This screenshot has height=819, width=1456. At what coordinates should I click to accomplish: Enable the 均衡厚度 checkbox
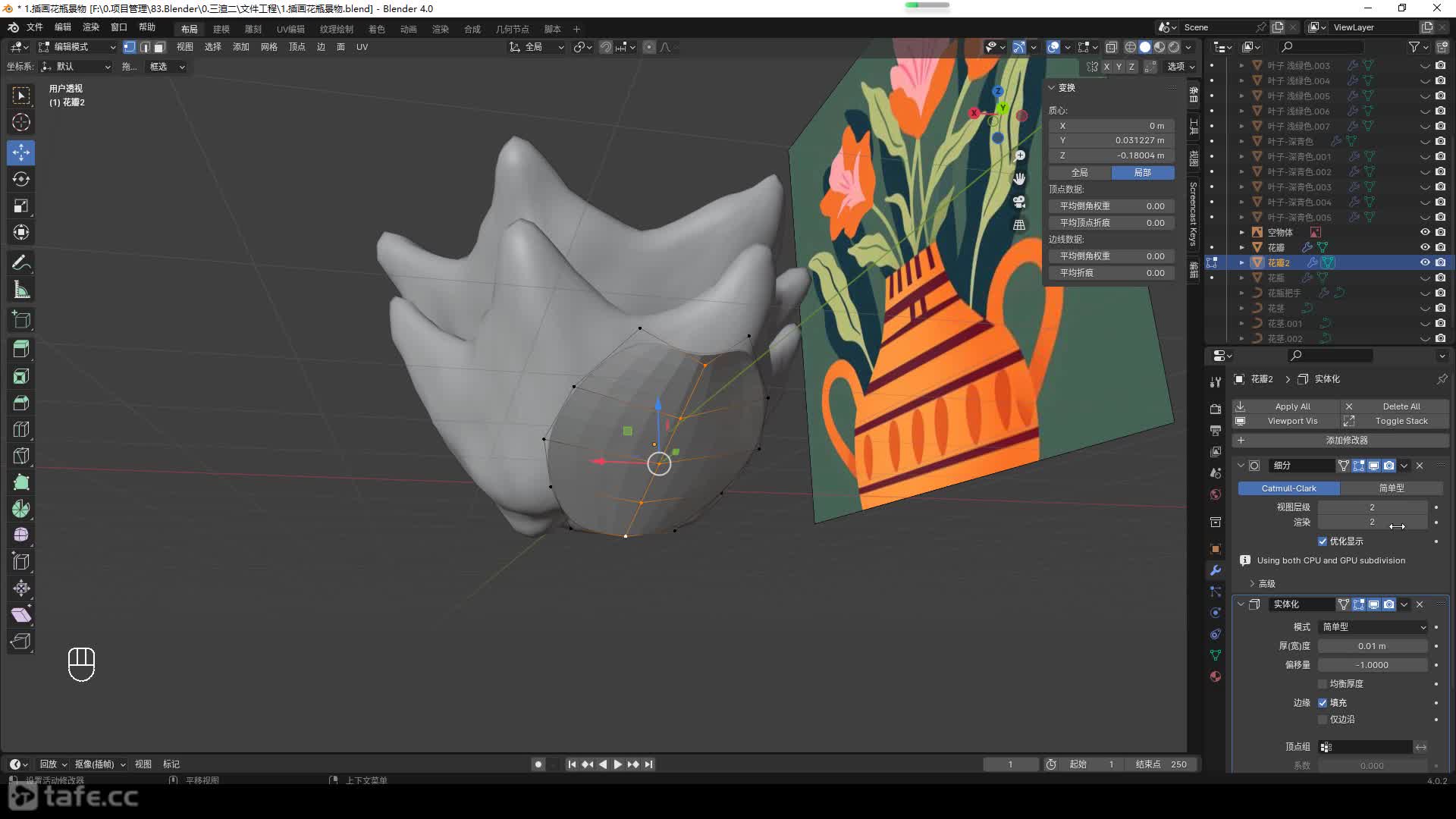pyautogui.click(x=1323, y=684)
